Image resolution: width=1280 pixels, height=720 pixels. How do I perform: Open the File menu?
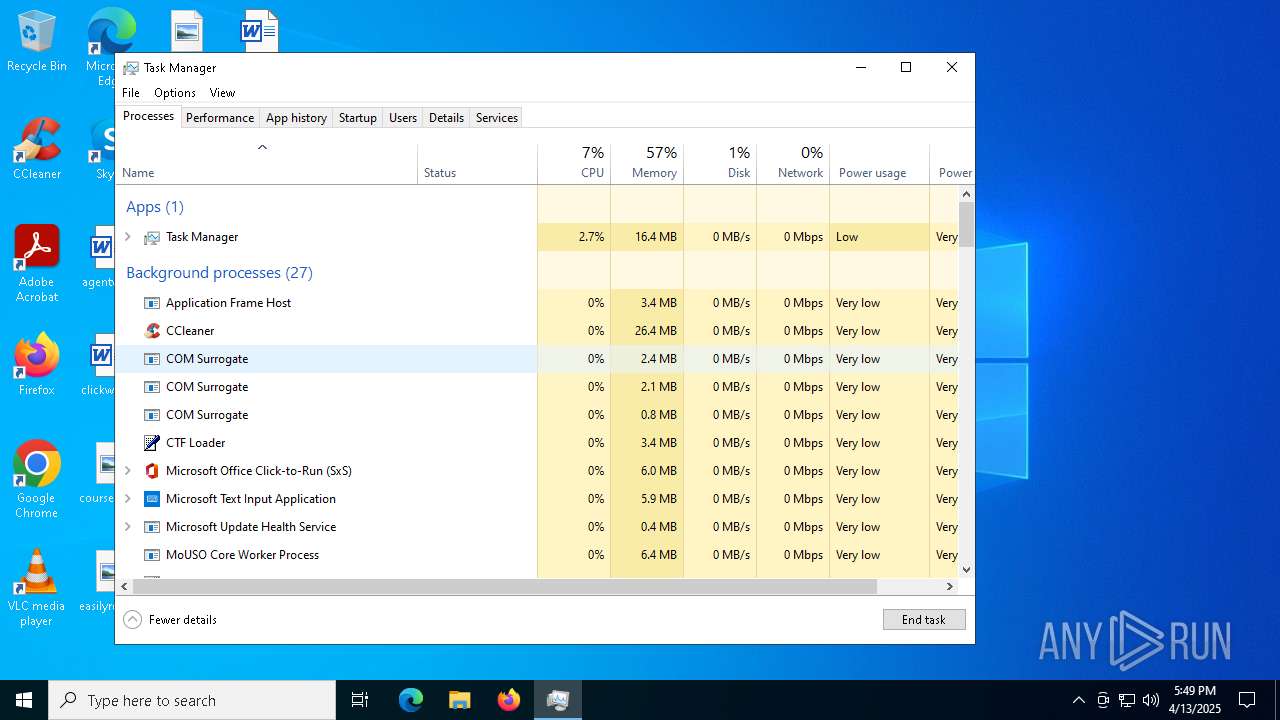click(x=131, y=93)
